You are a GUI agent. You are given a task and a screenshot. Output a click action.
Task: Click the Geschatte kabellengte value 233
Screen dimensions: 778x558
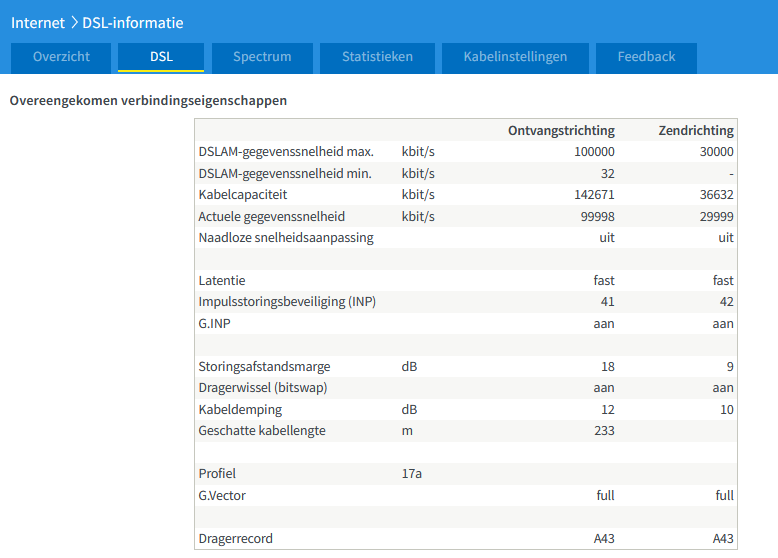(x=603, y=431)
